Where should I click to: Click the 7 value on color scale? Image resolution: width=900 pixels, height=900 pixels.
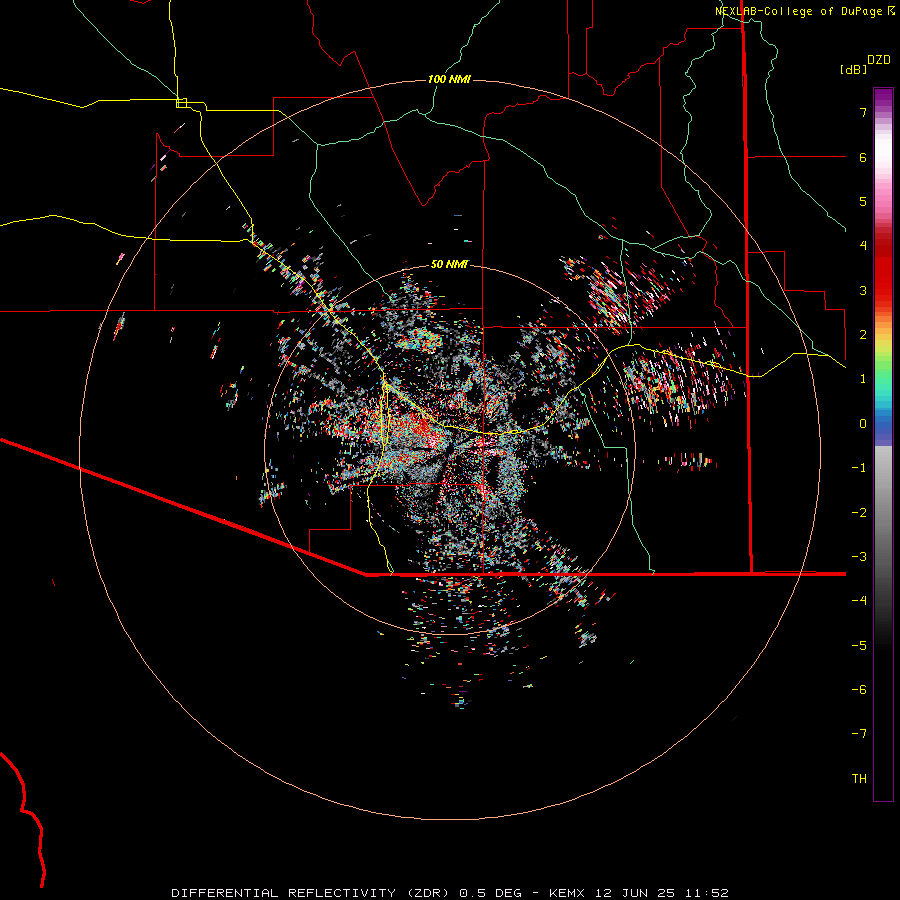coord(863,112)
